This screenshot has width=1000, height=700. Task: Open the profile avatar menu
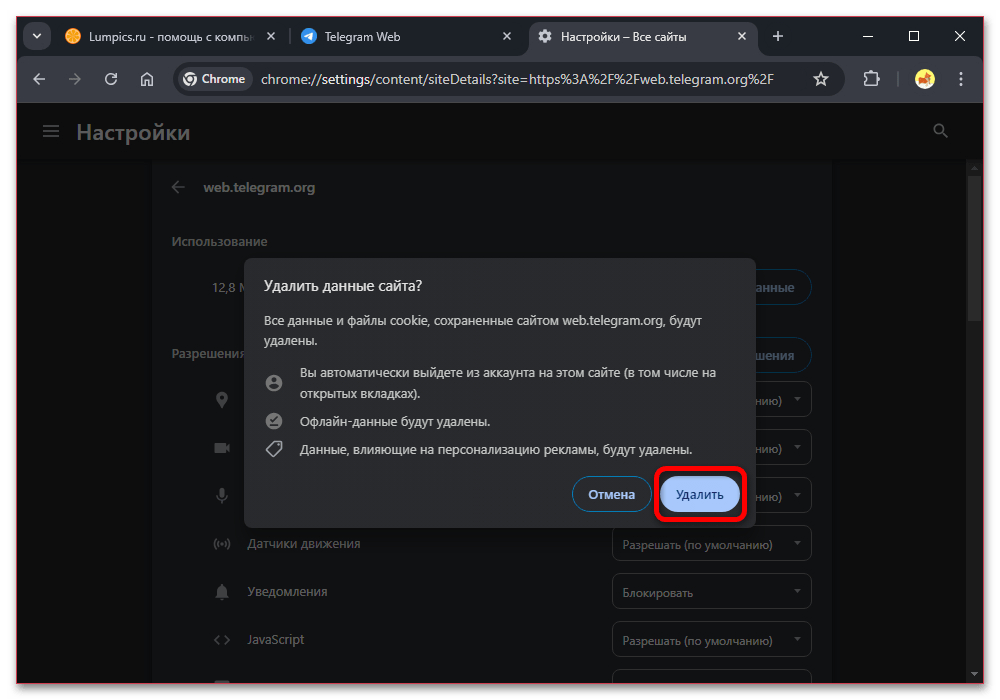tap(925, 79)
